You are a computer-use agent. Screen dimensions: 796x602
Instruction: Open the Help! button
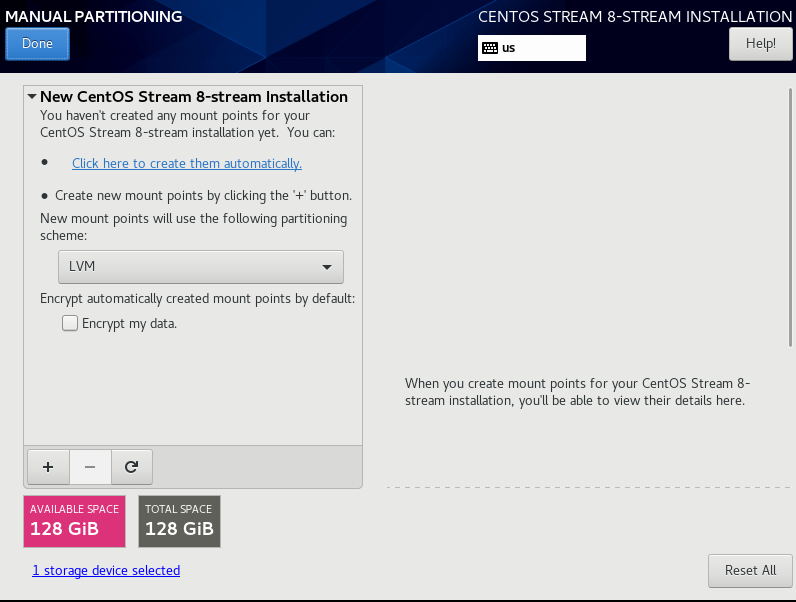[x=760, y=44]
